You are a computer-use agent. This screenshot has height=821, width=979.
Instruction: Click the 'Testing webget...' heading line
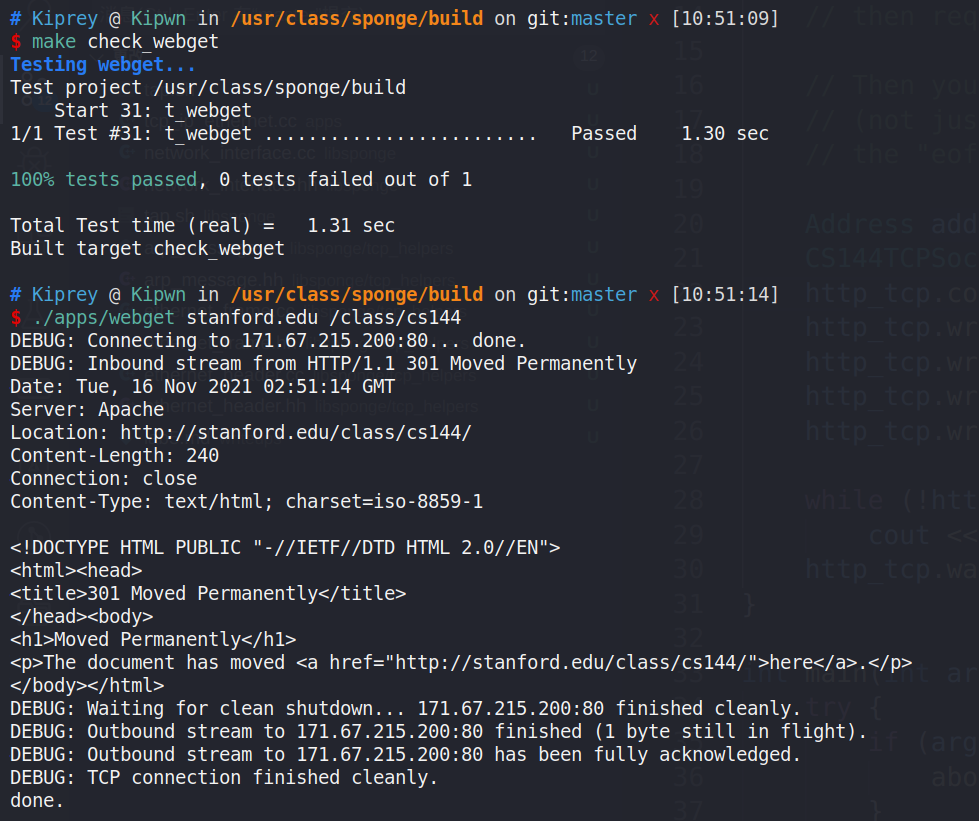pos(103,65)
